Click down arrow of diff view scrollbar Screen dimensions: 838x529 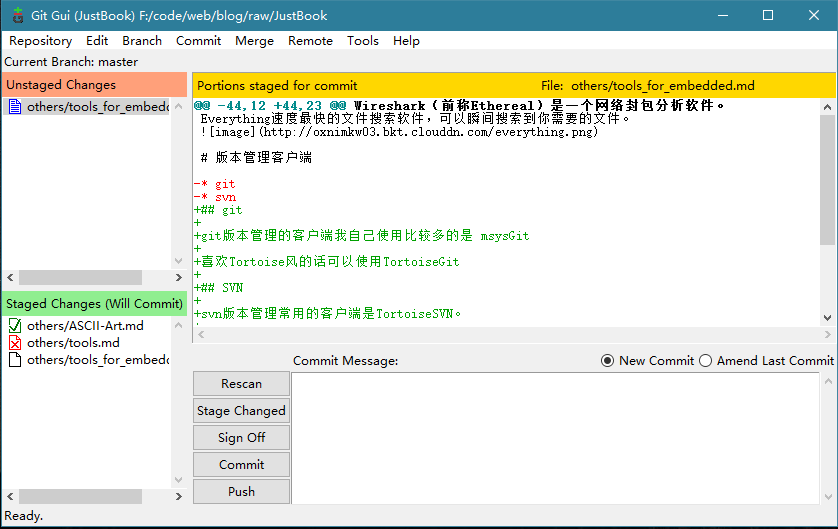[827, 317]
